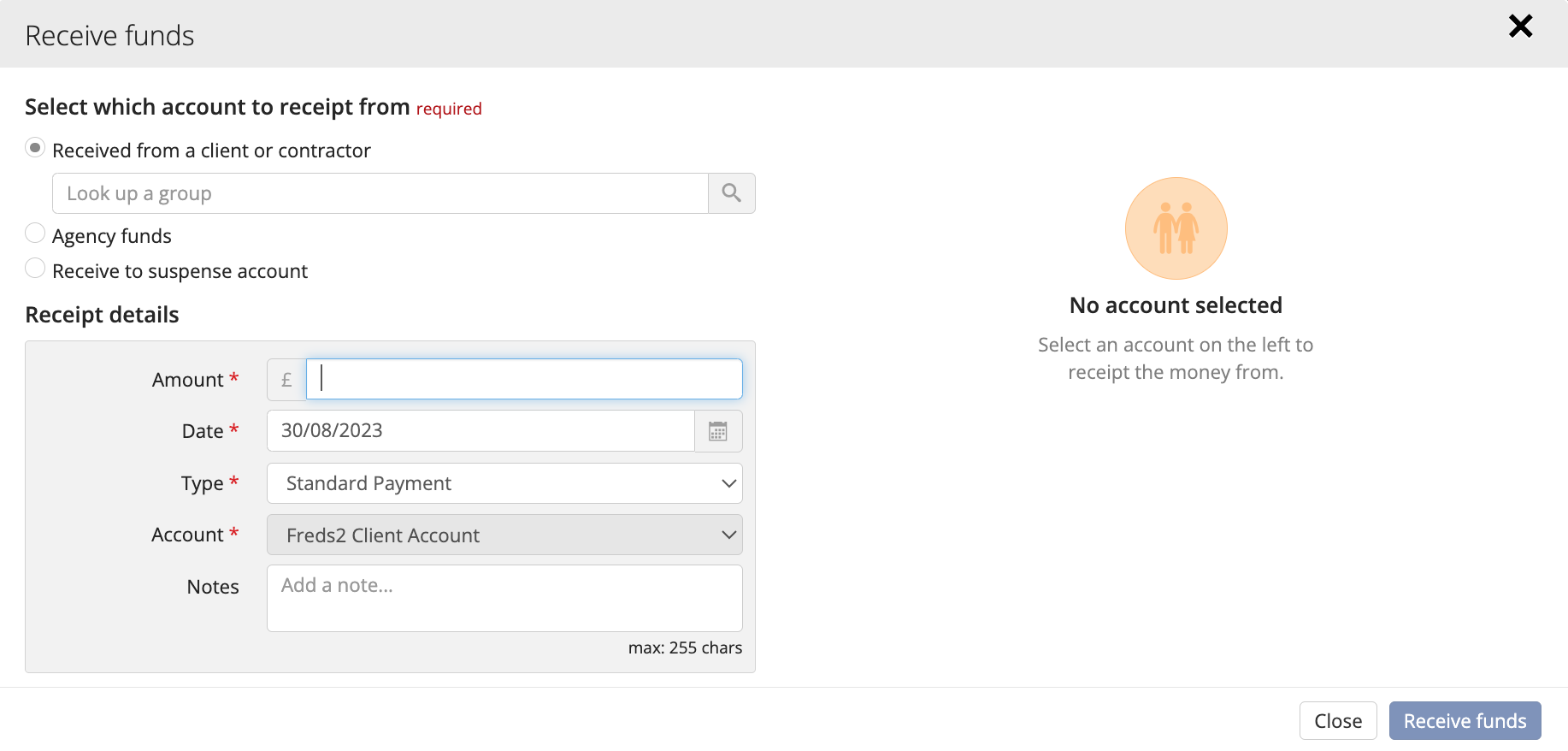Click the Close button at bottom
The height and width of the screenshot is (751, 1568).
tap(1338, 721)
